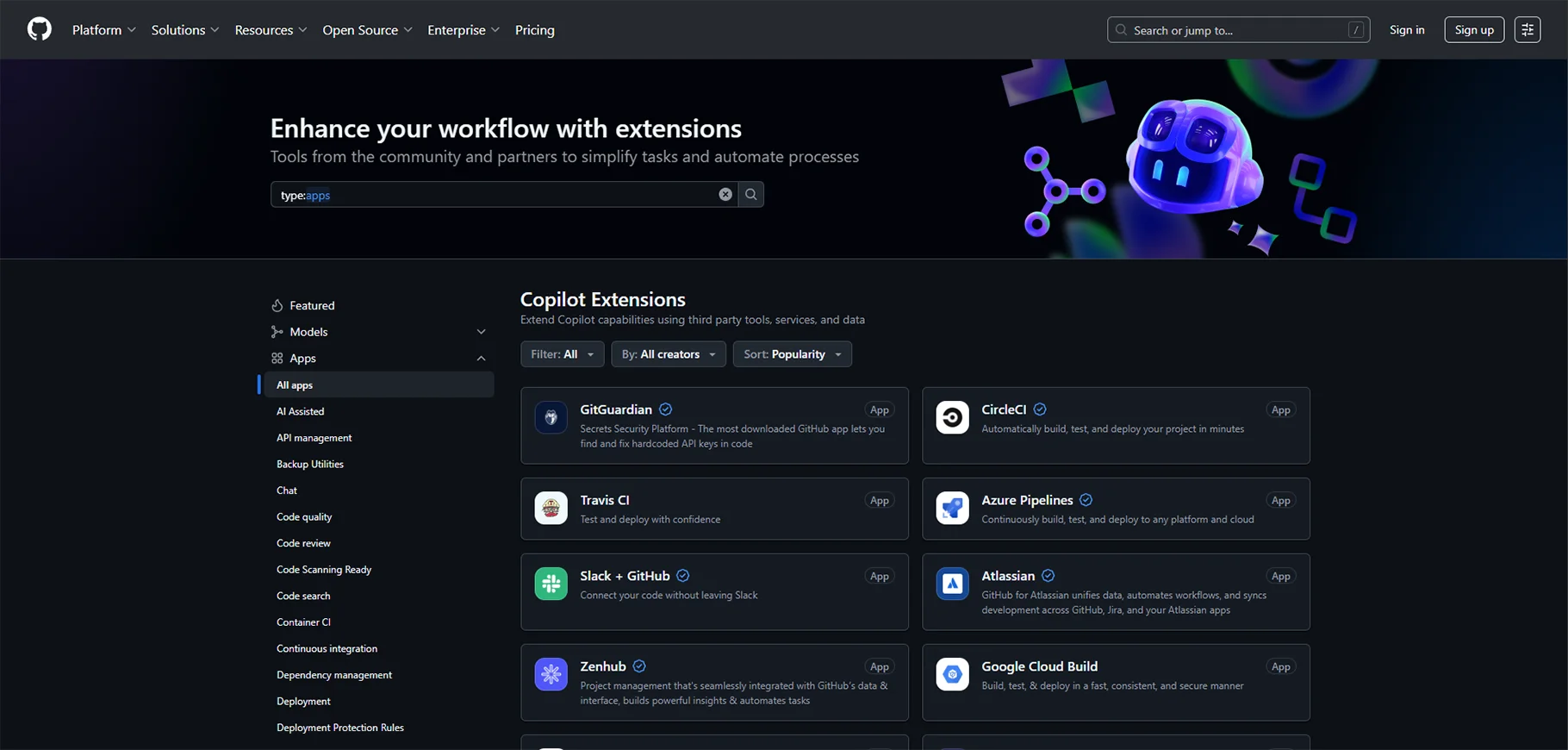Open the GitHub home logo

click(40, 29)
